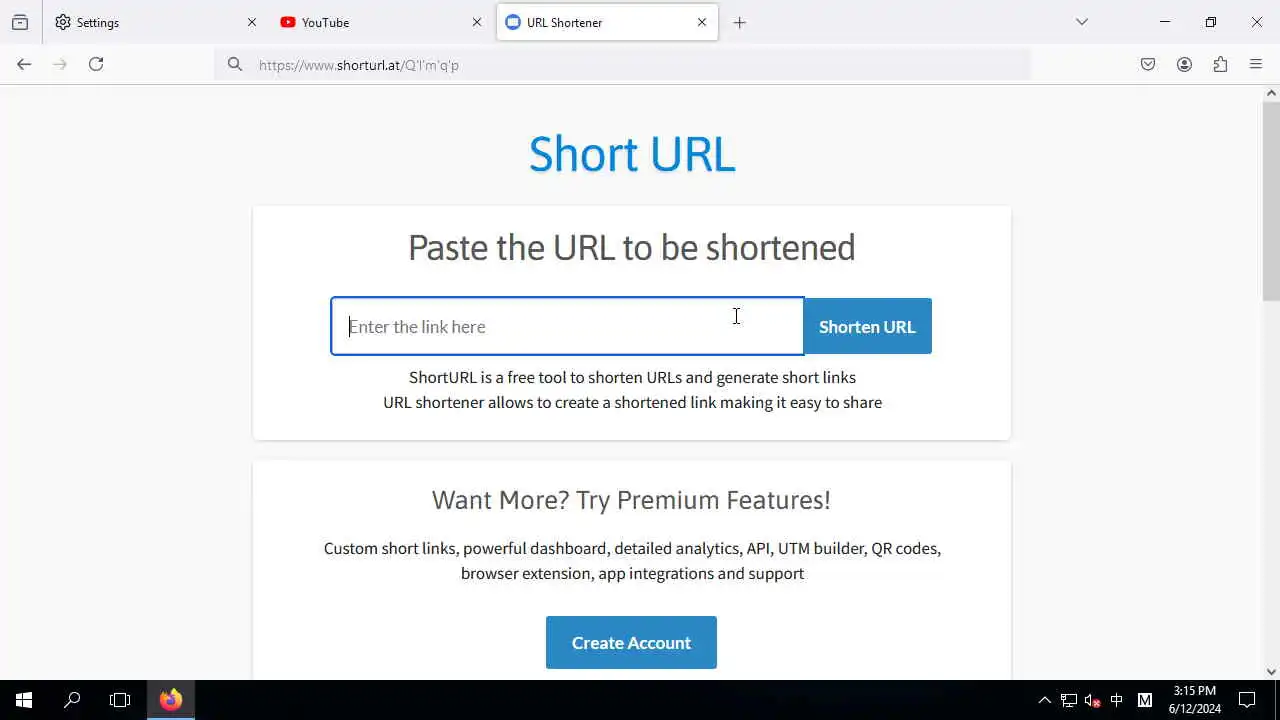Viewport: 1280px width, 720px height.
Task: Open the Firefox View icon
Action: coord(20,22)
